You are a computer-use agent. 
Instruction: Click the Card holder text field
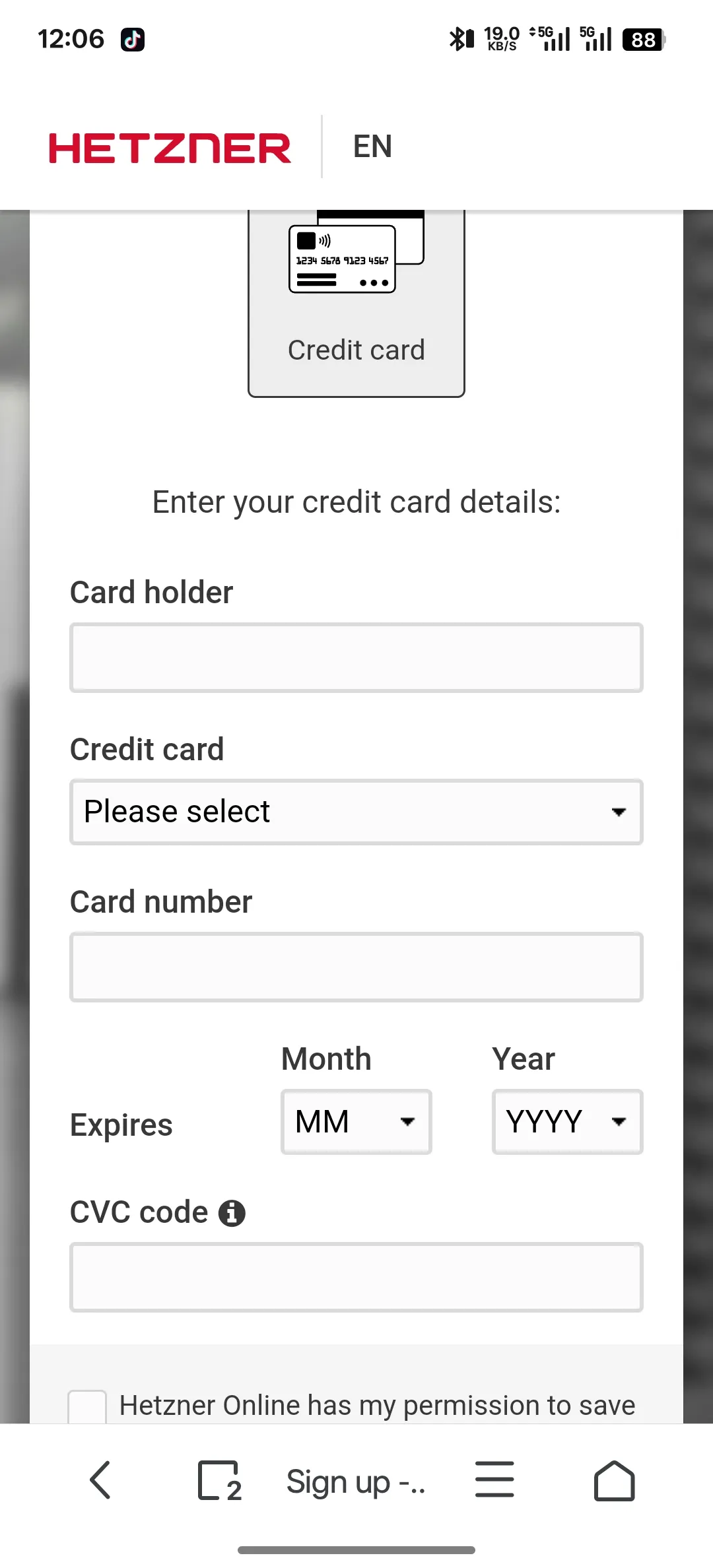356,658
